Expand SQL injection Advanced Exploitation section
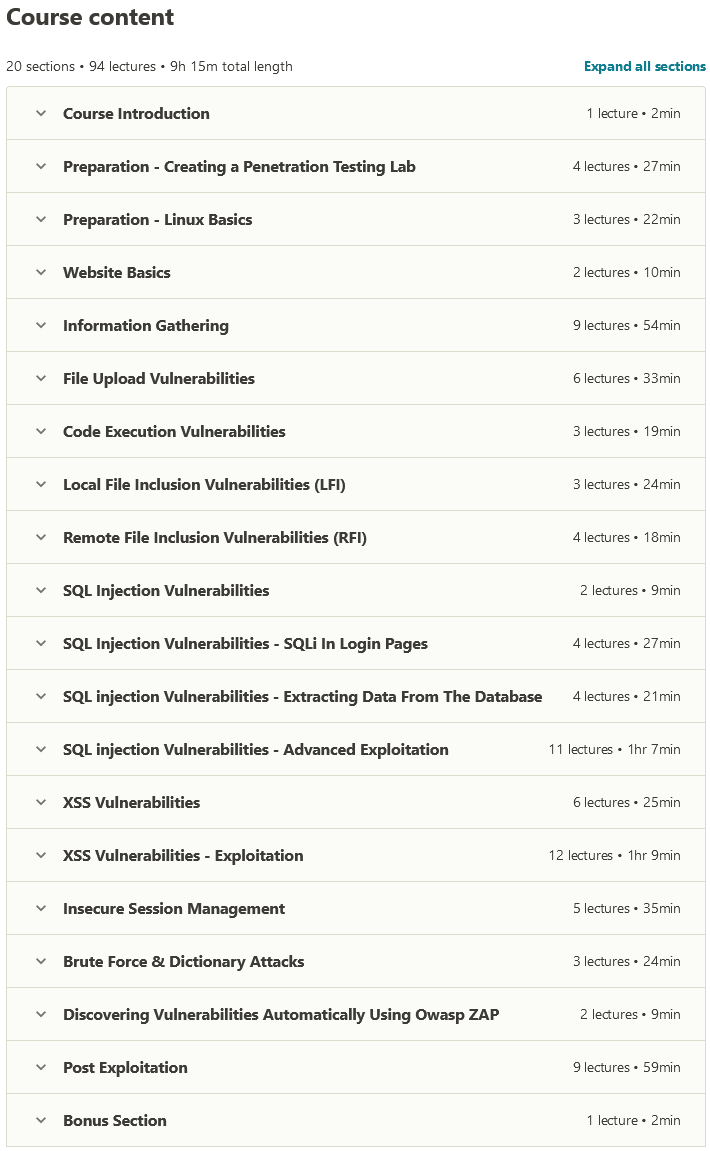The width and height of the screenshot is (710, 1151). (x=255, y=750)
